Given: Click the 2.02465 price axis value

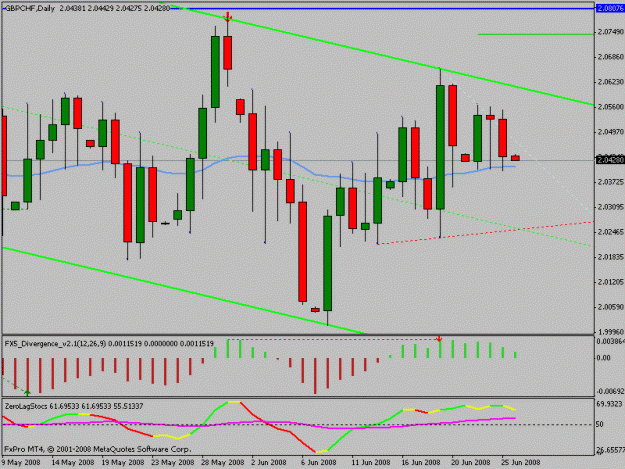Looking at the screenshot, I should point(611,232).
